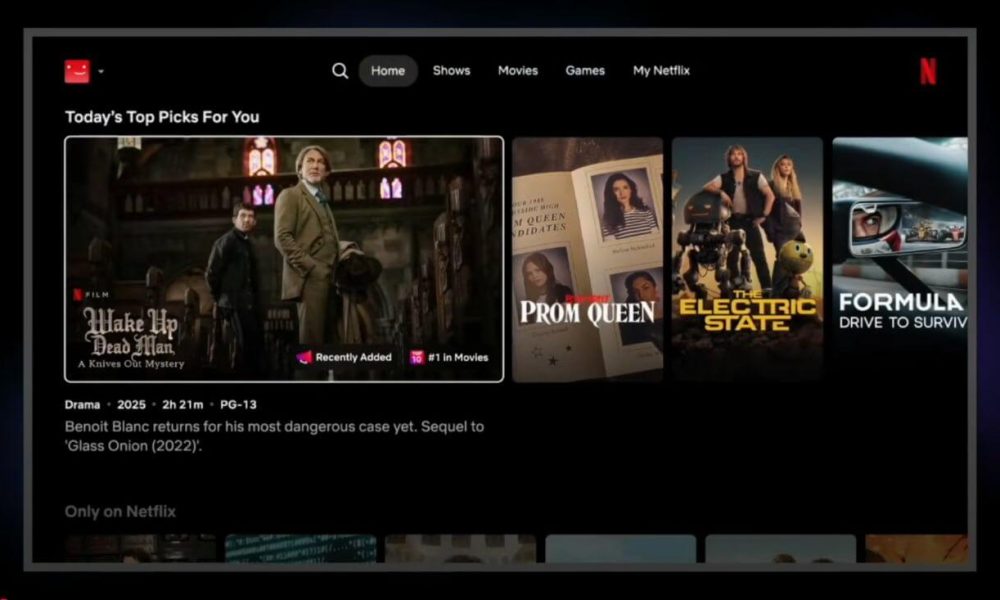Viewport: 1000px width, 600px height.
Task: Go to the Movies tab
Action: pos(518,71)
